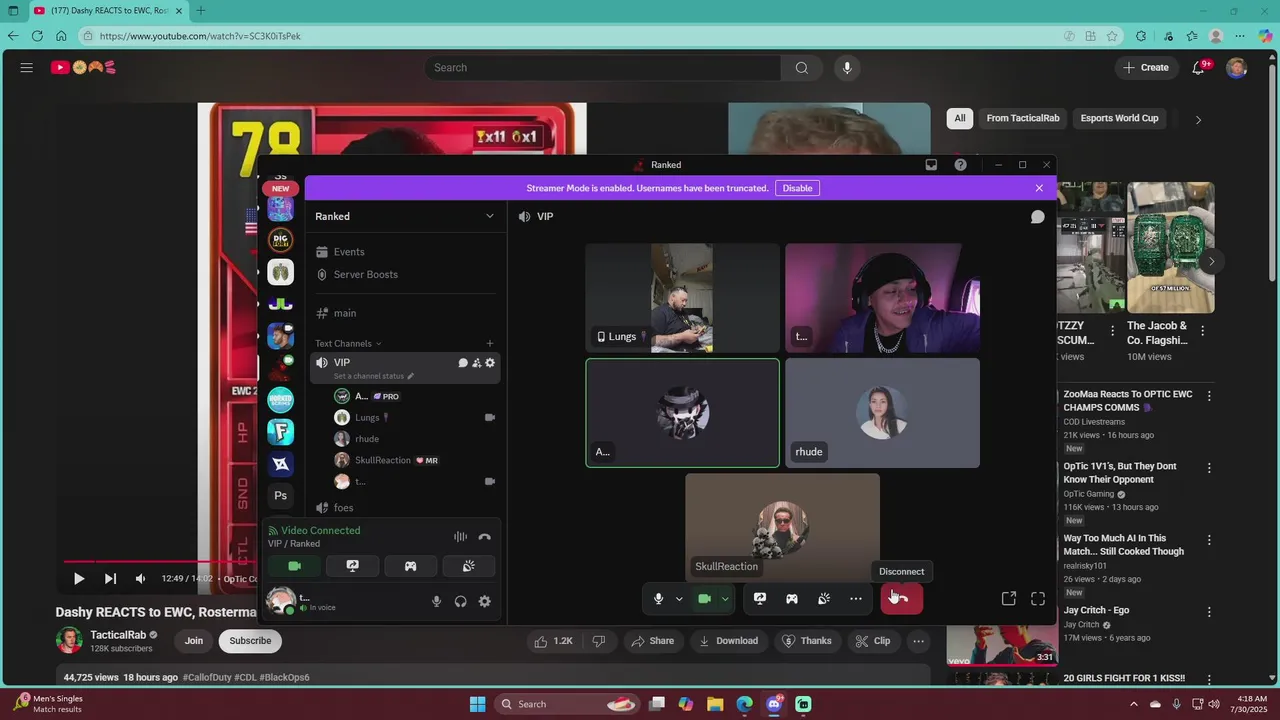Screen dimensions: 1280x720
Task: Disconnect from the voice call with the red button
Action: (901, 598)
